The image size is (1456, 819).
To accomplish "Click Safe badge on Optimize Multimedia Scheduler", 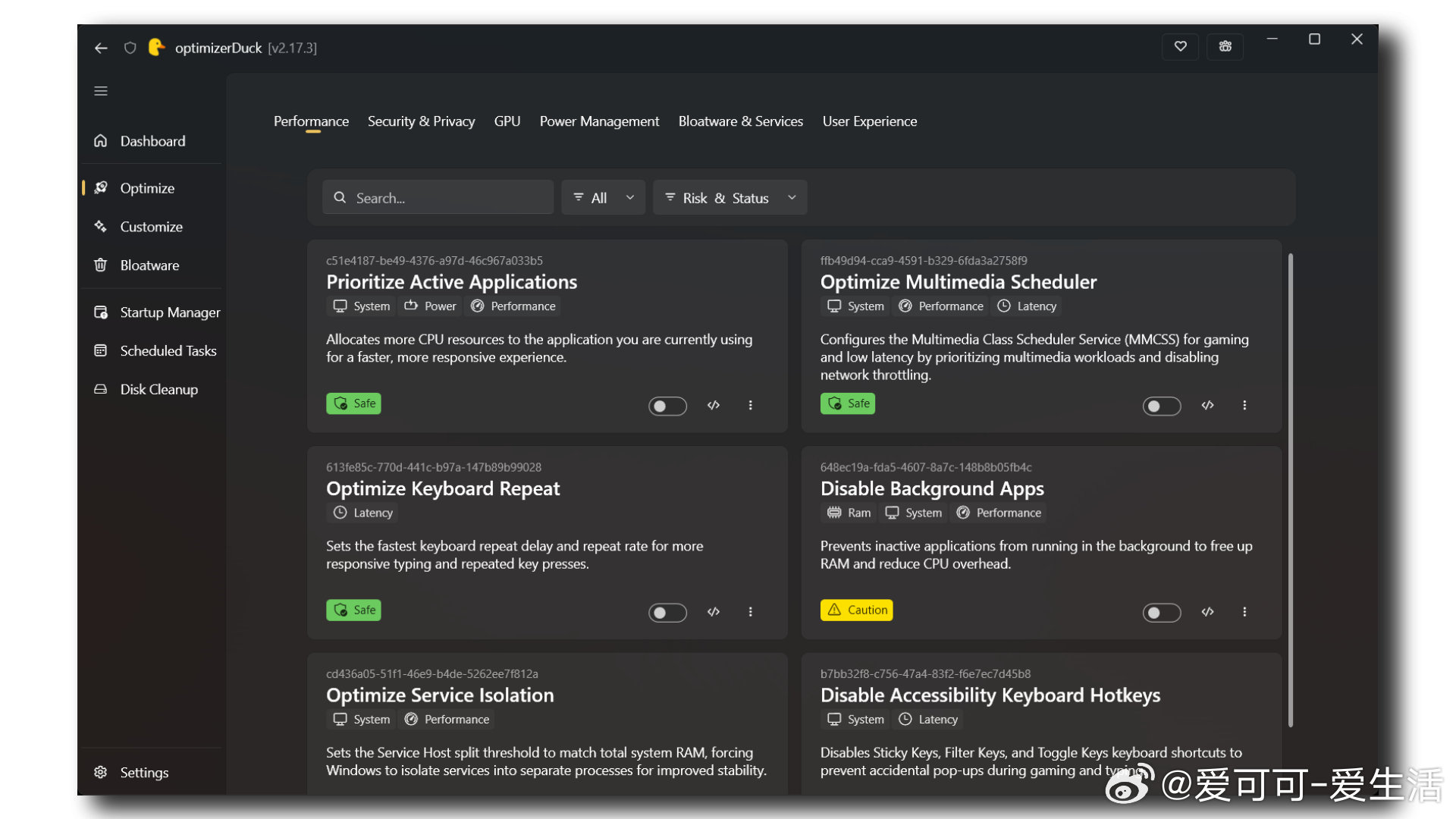I will coord(848,403).
